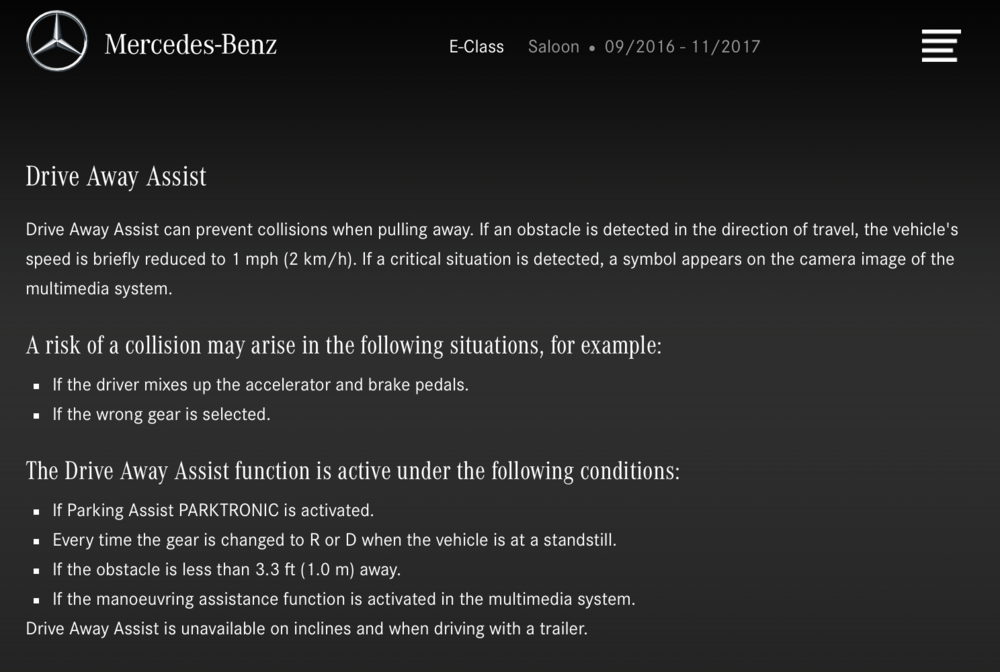The image size is (1000, 672).
Task: Click the introductory paragraph about preventing collisions
Action: point(490,259)
